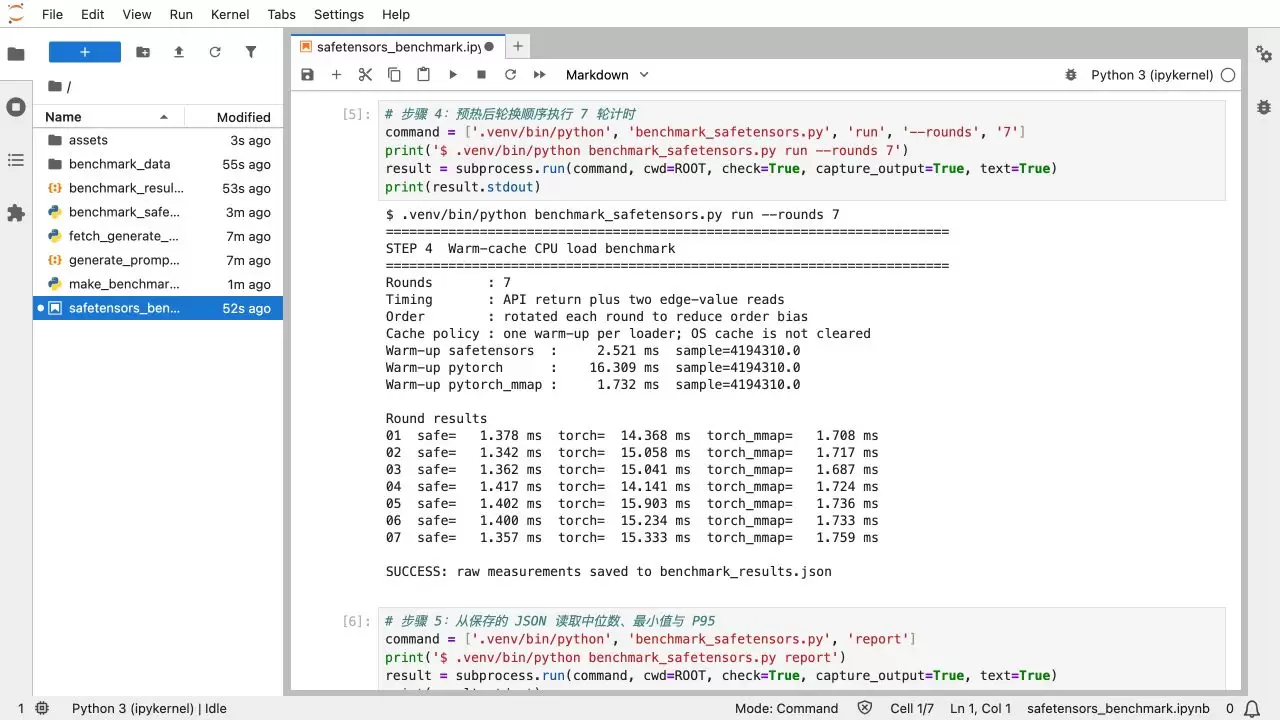
Task: Open Table of Contents sidebar panel
Action: [16, 160]
